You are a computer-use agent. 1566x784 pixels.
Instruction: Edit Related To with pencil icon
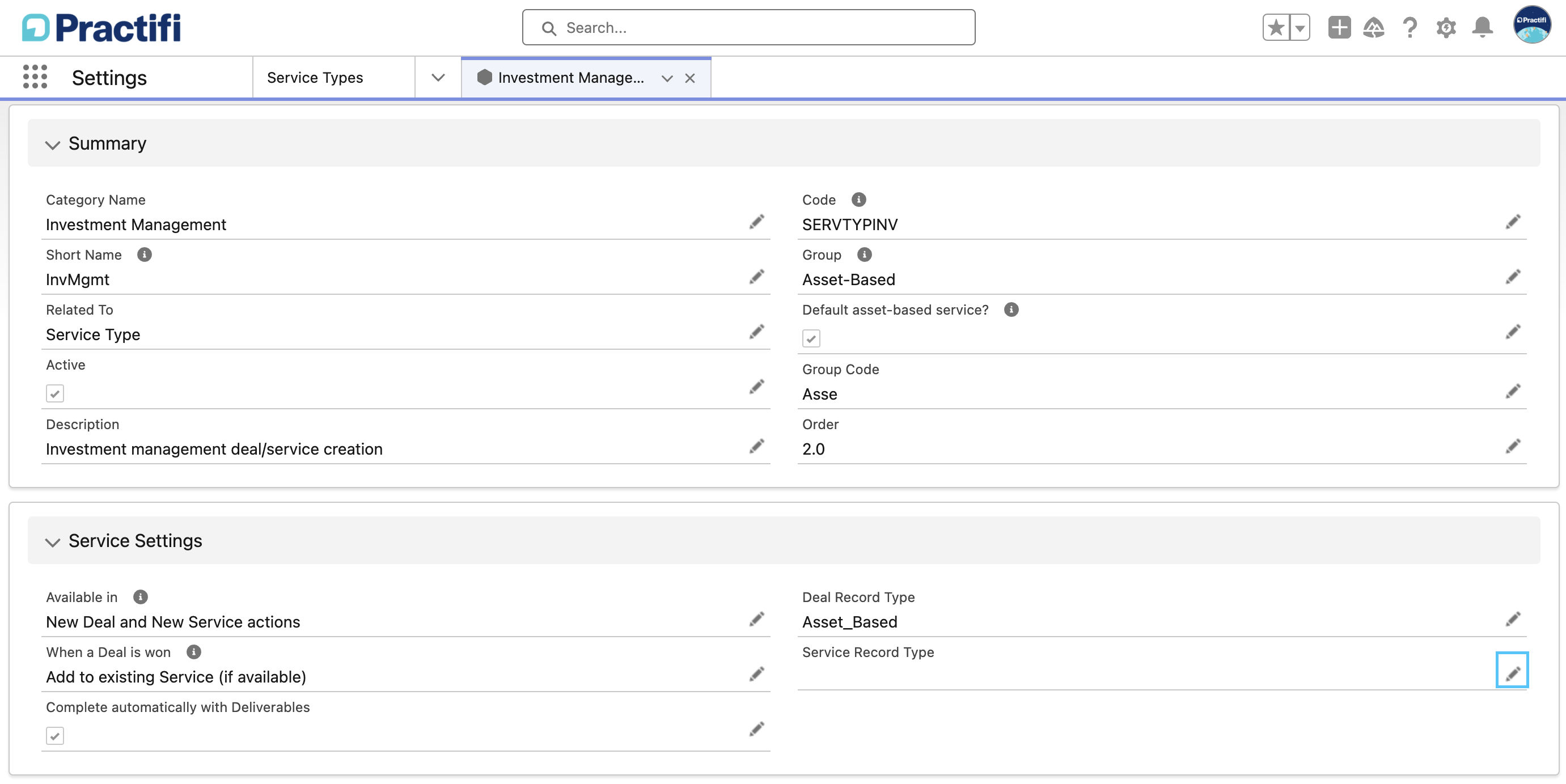coord(756,332)
